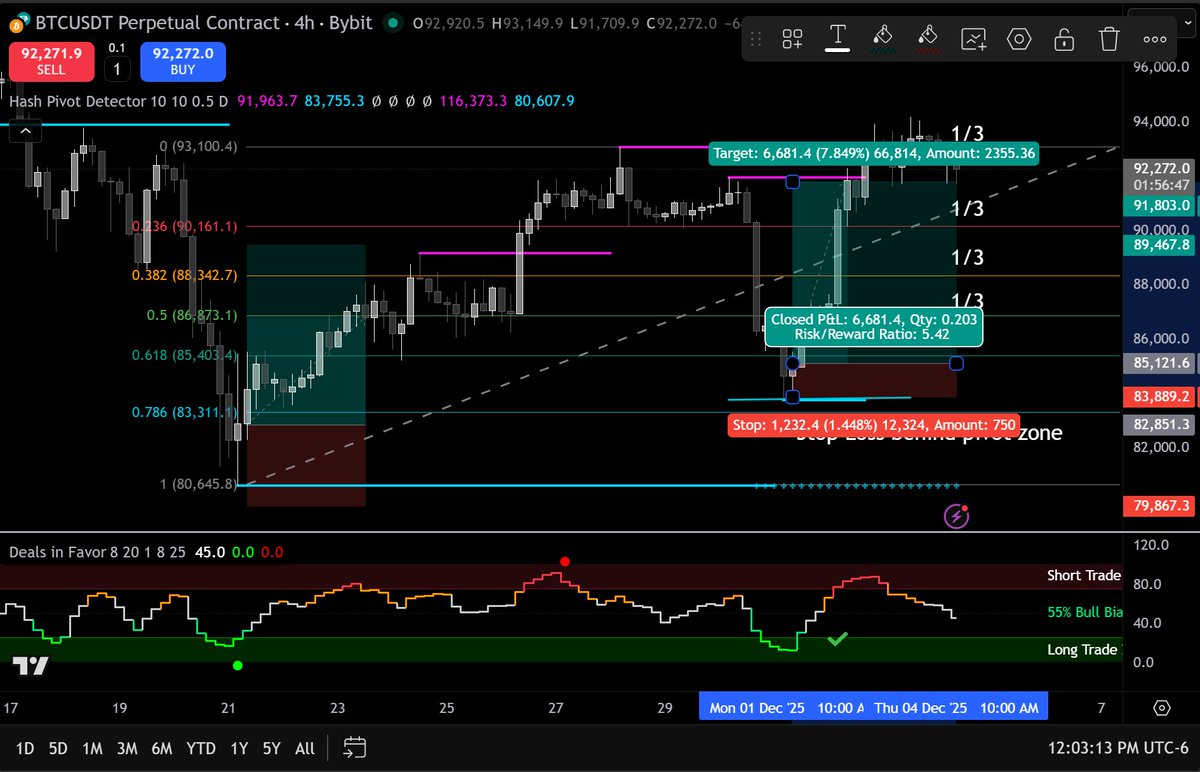Click the green checkmark on oscillator
The width and height of the screenshot is (1200, 772).
coord(837,638)
